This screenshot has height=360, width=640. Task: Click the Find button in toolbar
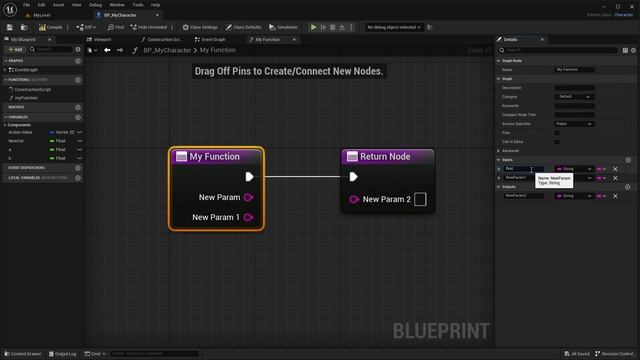(116, 27)
